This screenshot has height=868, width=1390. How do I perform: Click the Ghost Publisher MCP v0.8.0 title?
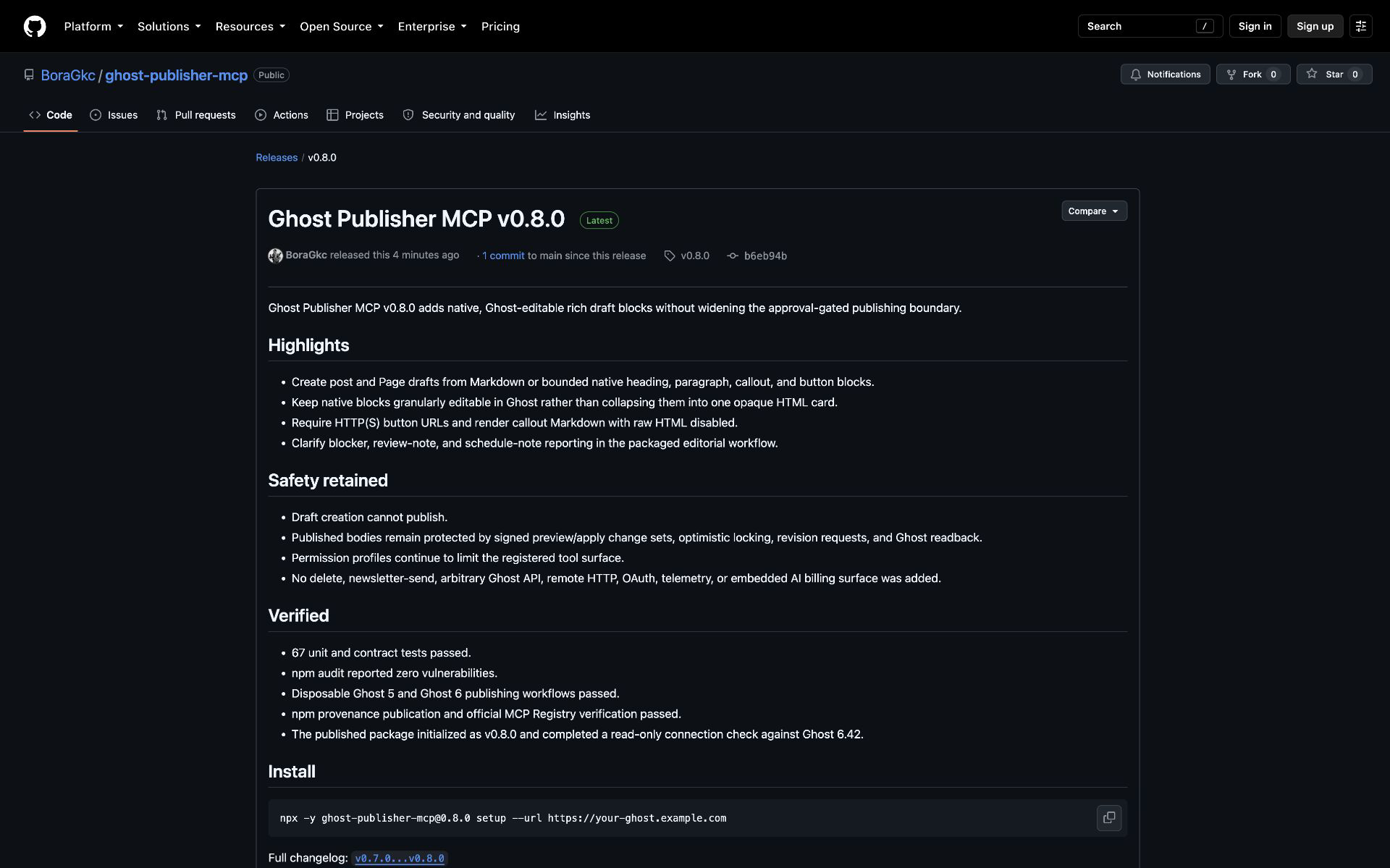pyautogui.click(x=416, y=219)
